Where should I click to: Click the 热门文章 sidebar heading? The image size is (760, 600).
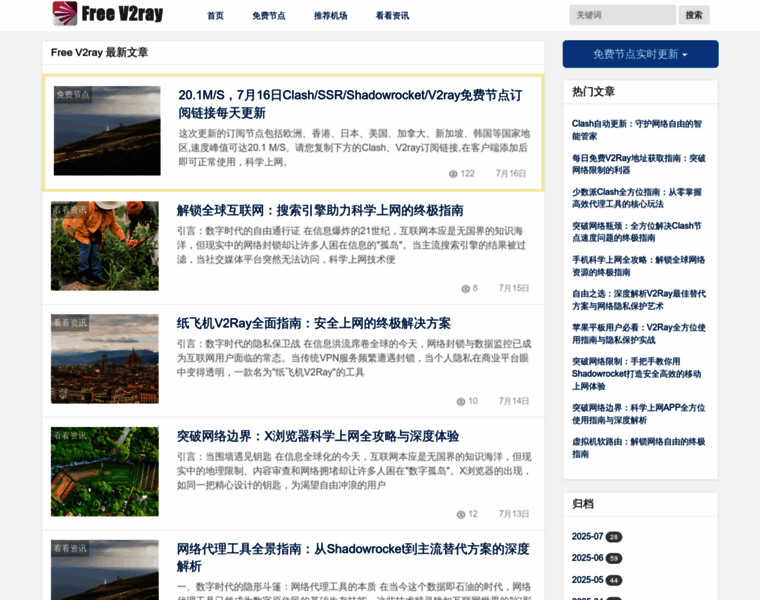593,92
